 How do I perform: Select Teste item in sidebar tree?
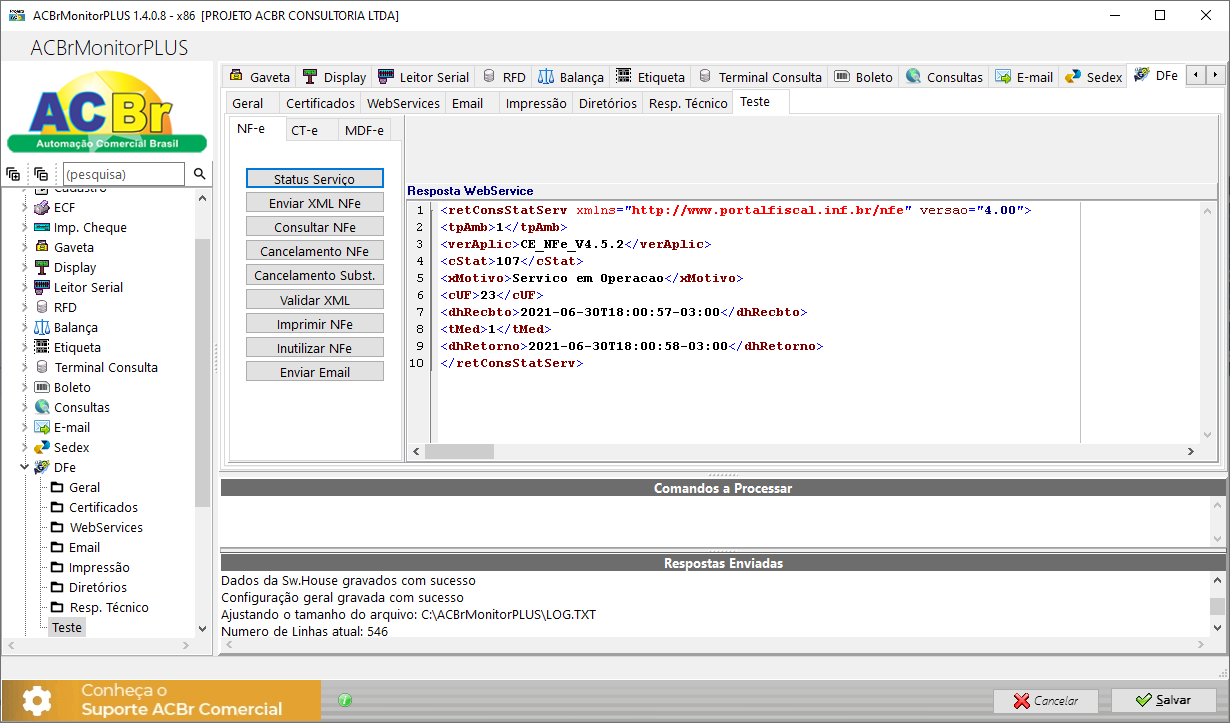pos(67,627)
